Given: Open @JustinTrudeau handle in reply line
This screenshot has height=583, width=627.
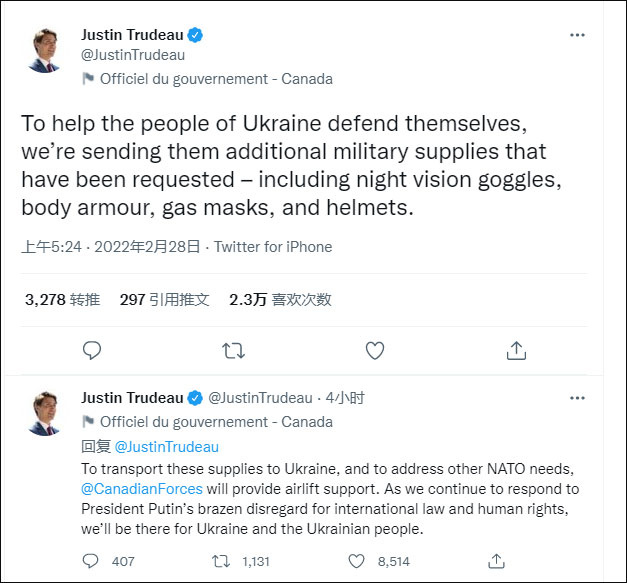Looking at the screenshot, I should click(166, 447).
